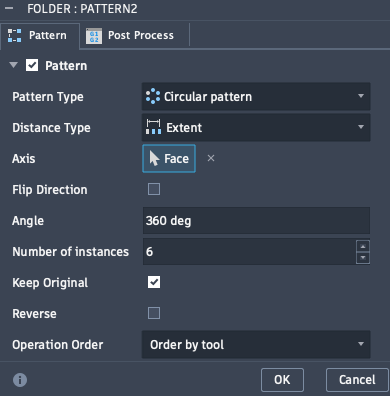Screen dimensions: 390x396
Task: Click the Number of instances field
Action: [249, 252]
